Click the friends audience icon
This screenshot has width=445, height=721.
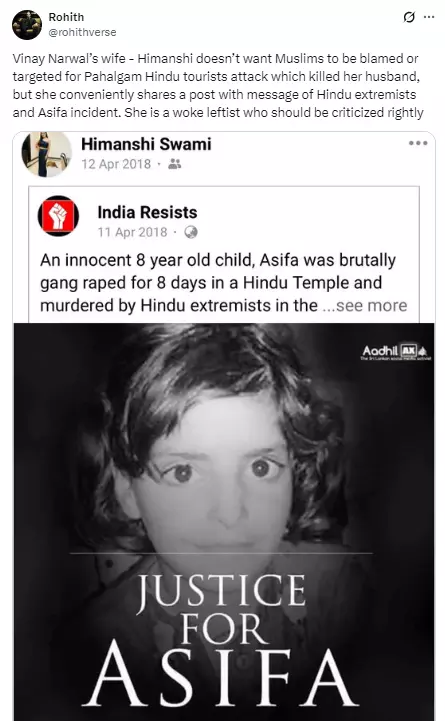click(x=175, y=164)
